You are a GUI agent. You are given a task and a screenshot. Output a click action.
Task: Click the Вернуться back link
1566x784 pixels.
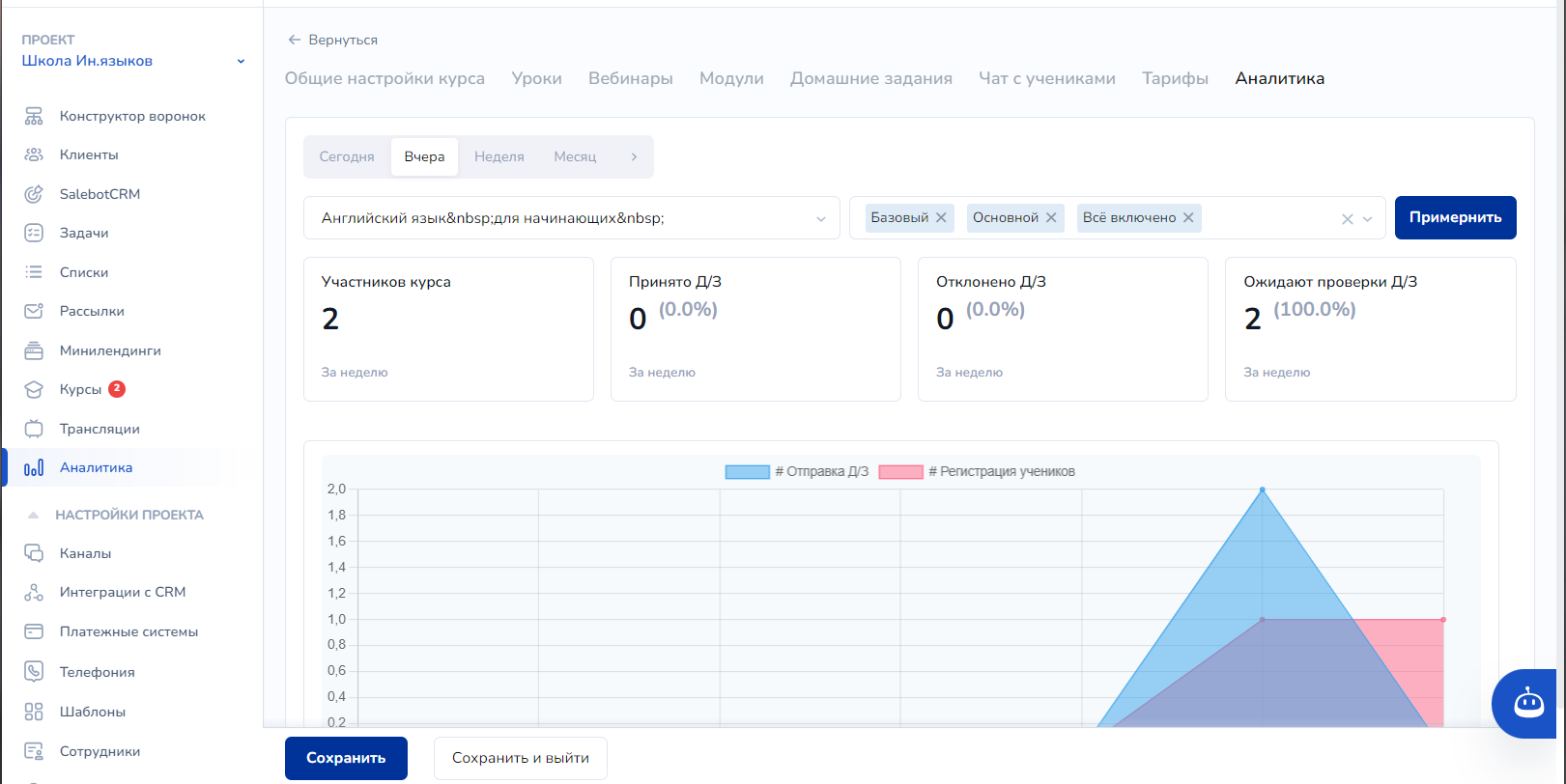pos(333,40)
